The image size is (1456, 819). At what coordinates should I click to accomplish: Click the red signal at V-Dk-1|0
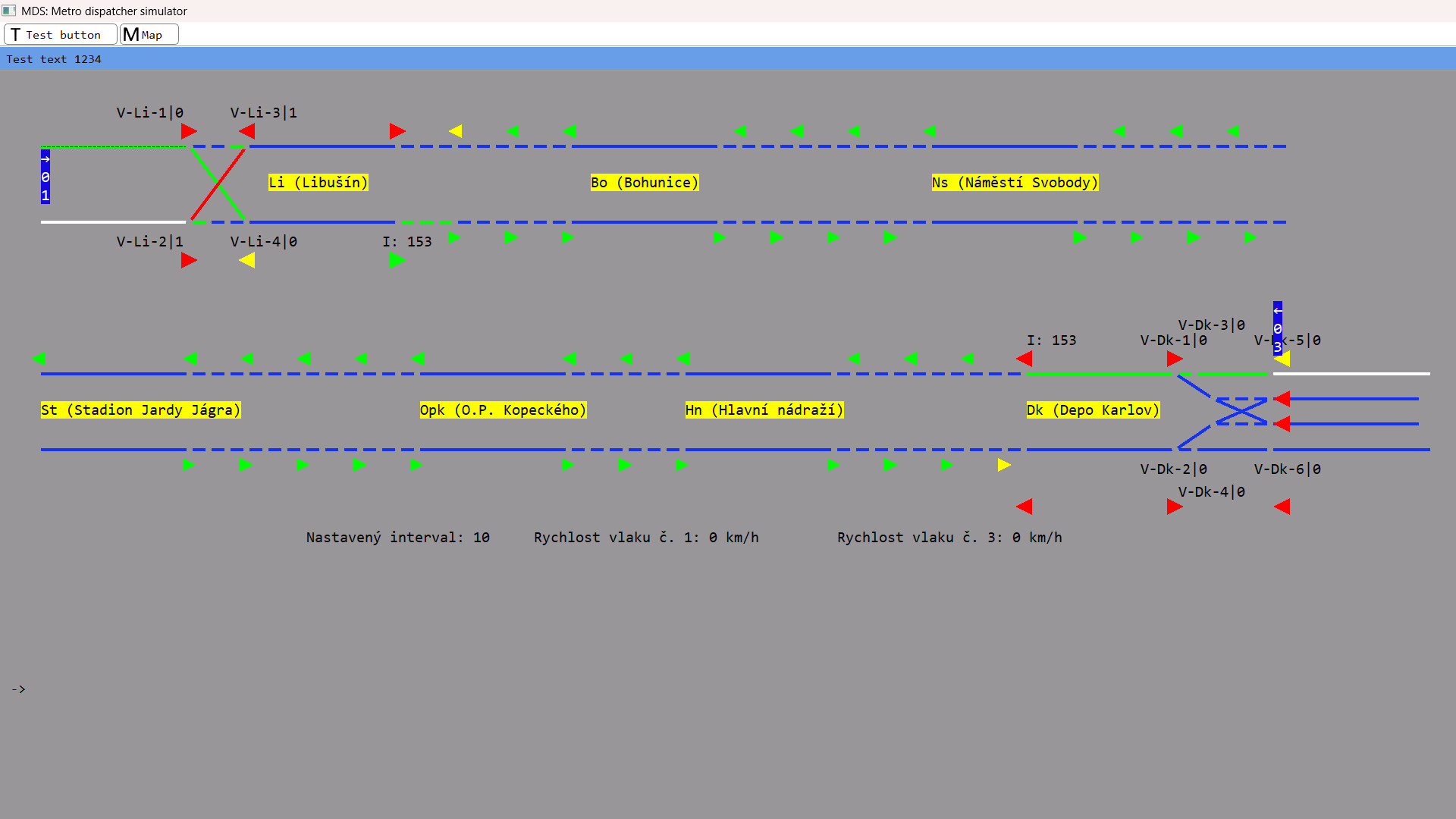[1174, 359]
